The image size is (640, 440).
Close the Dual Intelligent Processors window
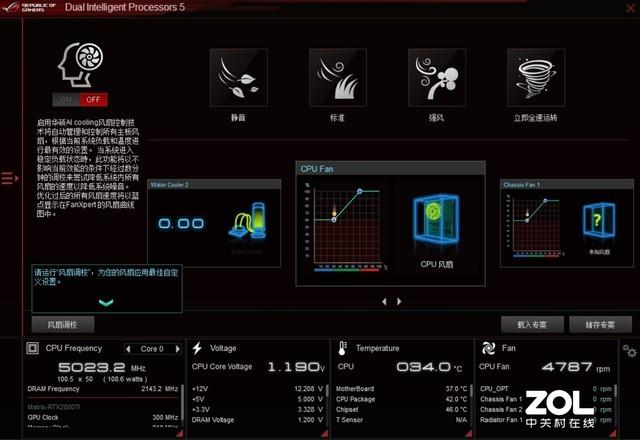click(631, 8)
